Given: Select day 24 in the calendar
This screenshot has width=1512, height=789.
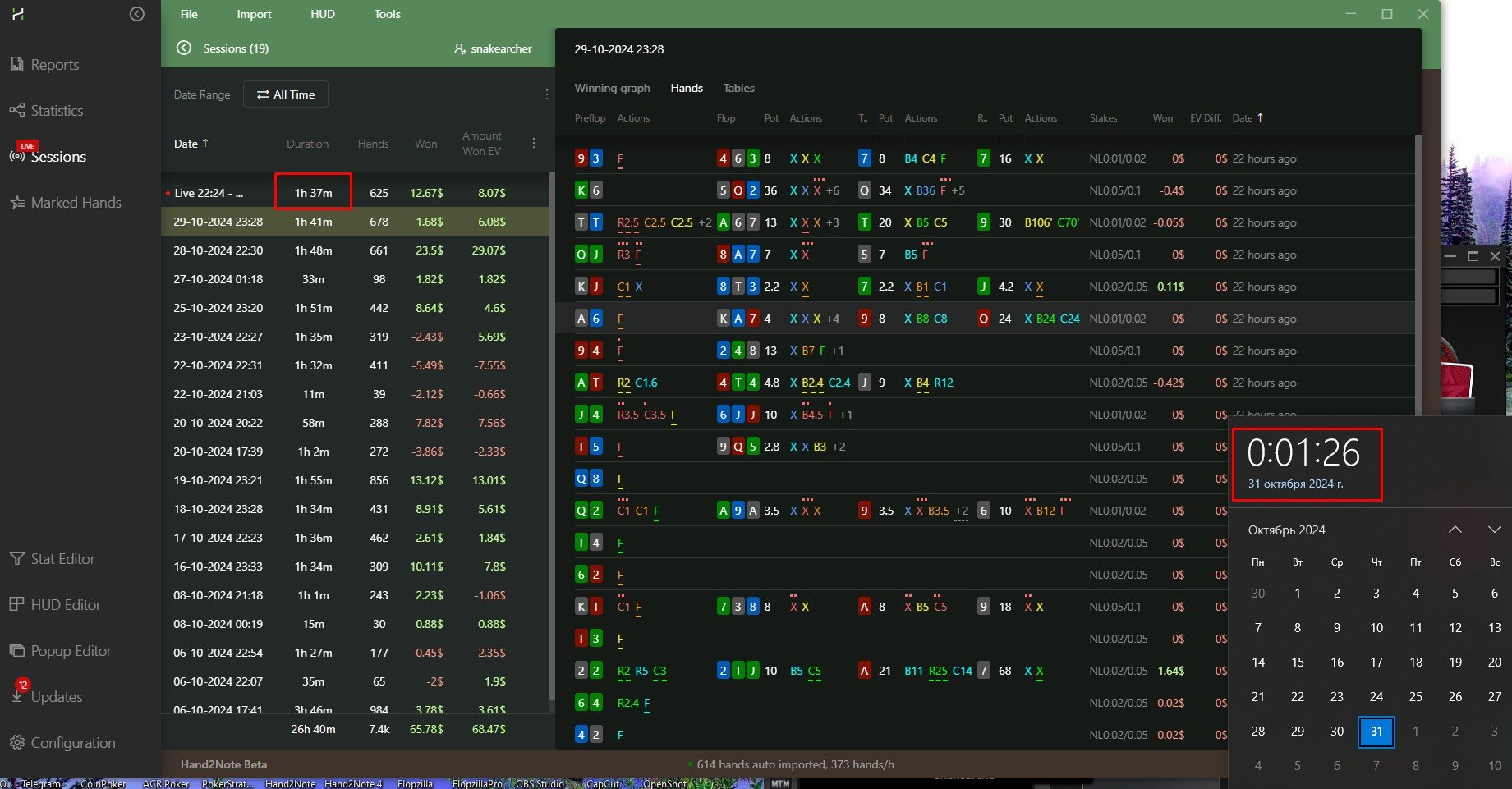Looking at the screenshot, I should [1376, 696].
